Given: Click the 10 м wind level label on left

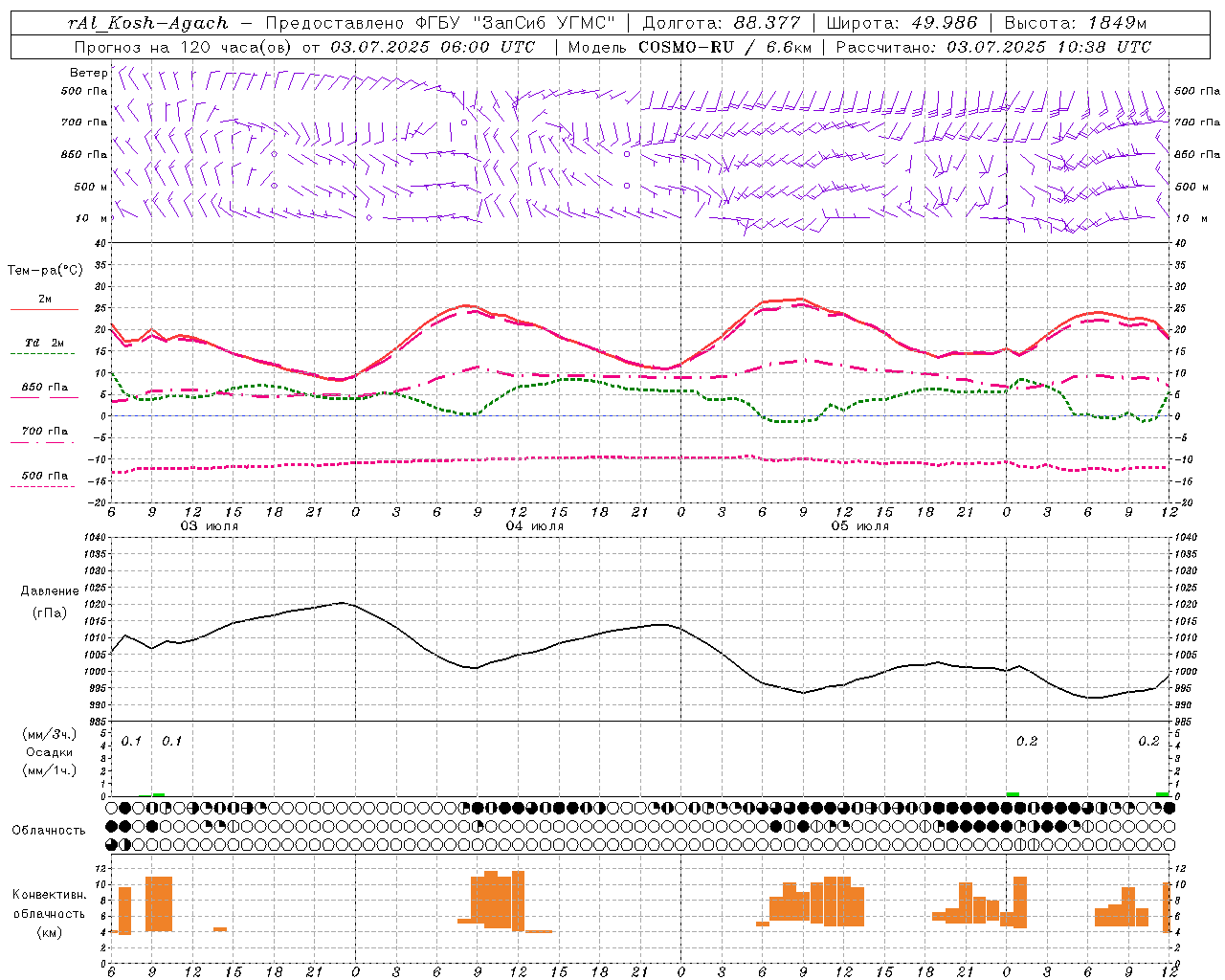Looking at the screenshot, I should pos(93,218).
